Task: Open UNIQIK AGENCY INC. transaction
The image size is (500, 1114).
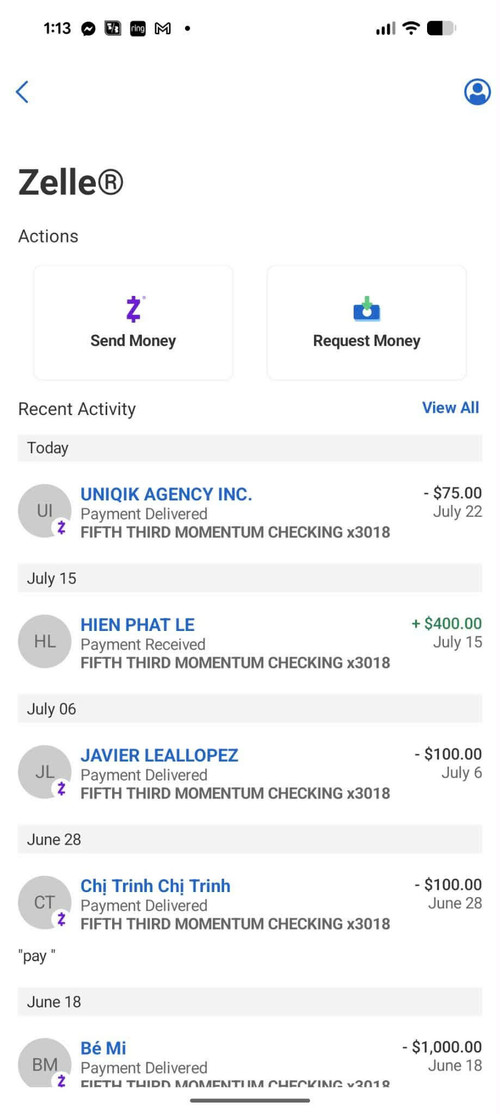Action: [250, 512]
